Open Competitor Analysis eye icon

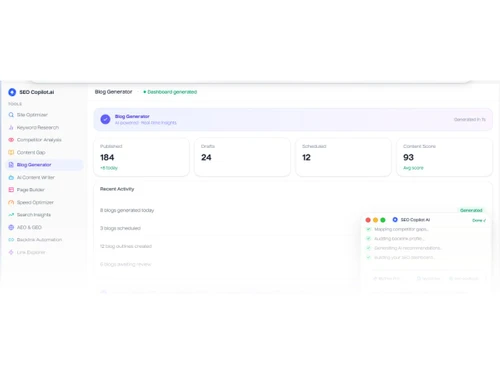coord(11,140)
